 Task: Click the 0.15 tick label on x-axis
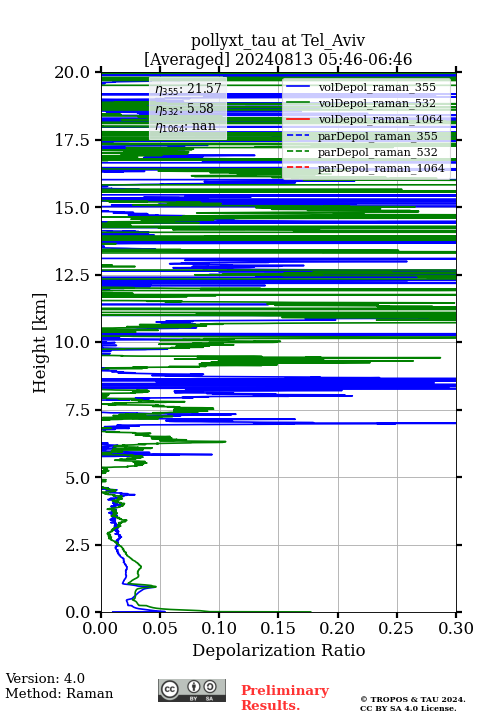tap(278, 628)
